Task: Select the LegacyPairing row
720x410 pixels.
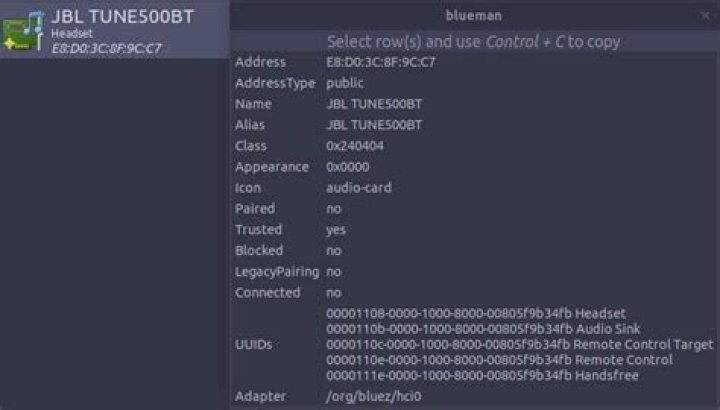Action: click(x=474, y=272)
